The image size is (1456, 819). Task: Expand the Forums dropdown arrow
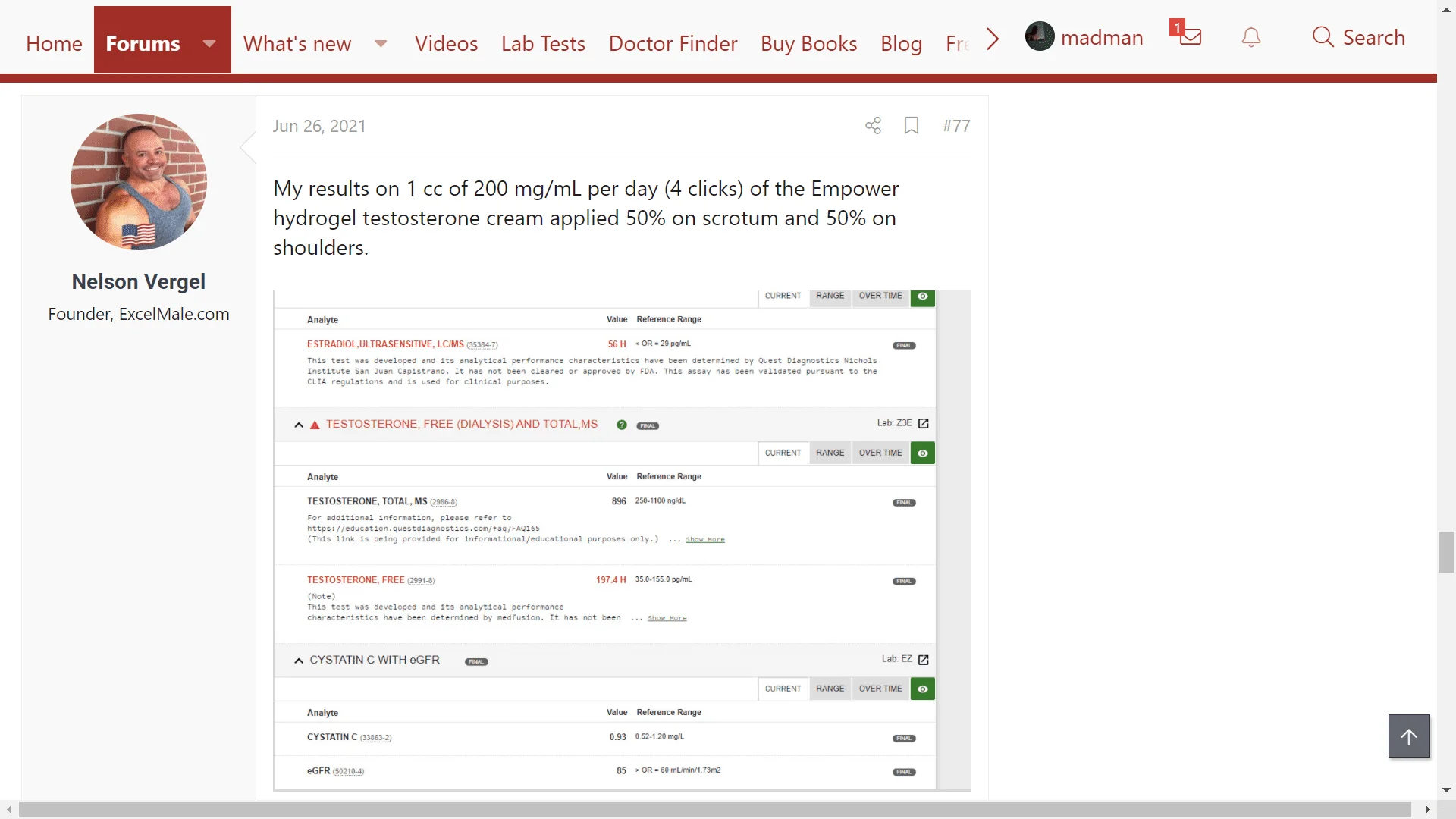tap(209, 44)
